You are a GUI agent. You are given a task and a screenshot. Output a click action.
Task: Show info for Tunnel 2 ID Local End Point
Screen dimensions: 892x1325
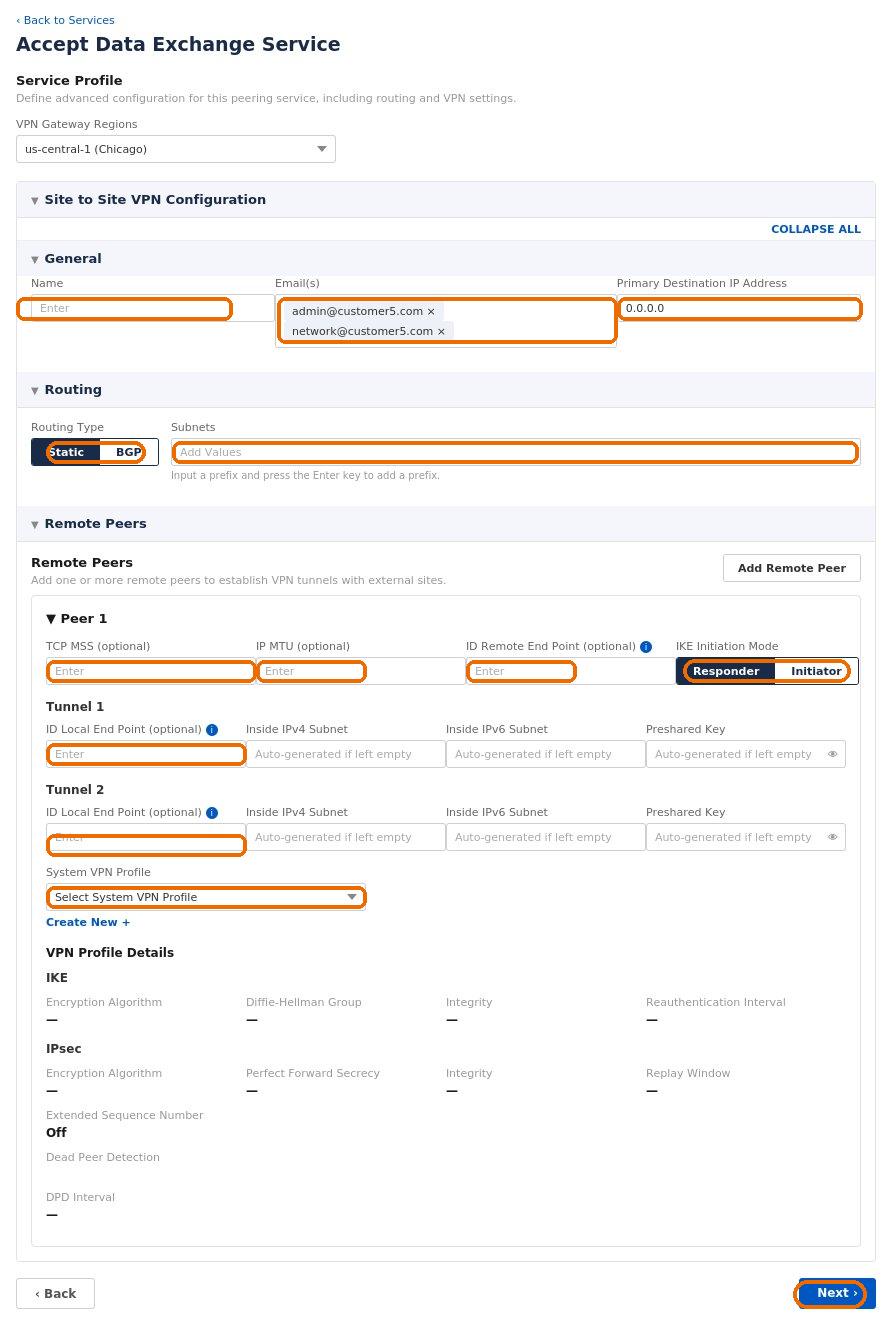point(212,813)
